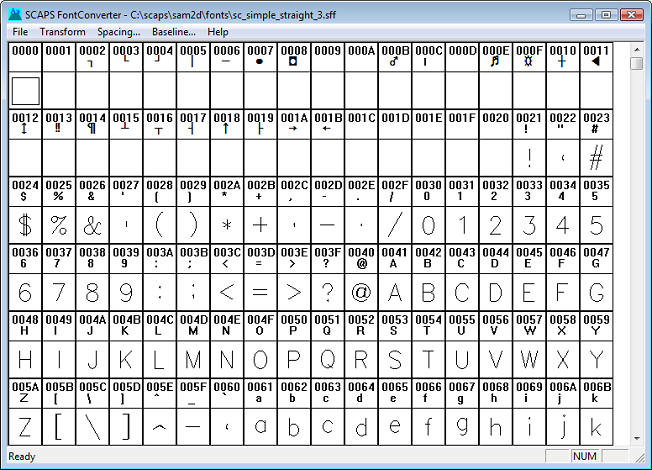Select the @ symbol glyph cell

(361, 292)
